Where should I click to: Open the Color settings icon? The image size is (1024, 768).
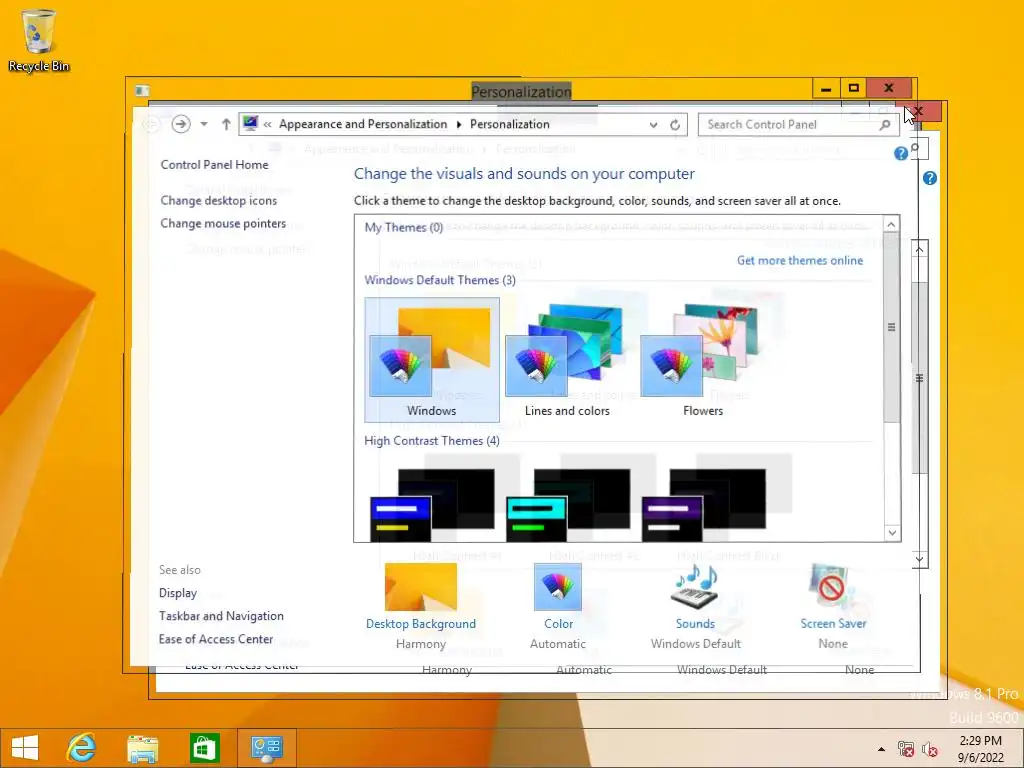coord(558,587)
